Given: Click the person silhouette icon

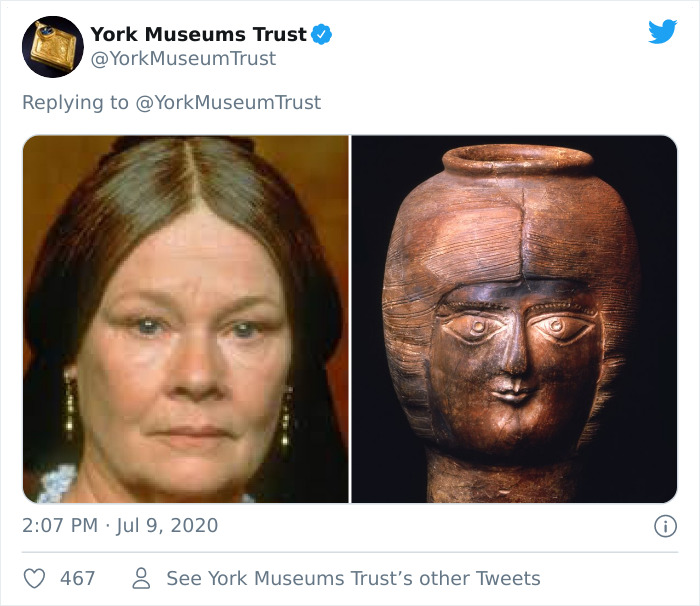Looking at the screenshot, I should pyautogui.click(x=141, y=578).
